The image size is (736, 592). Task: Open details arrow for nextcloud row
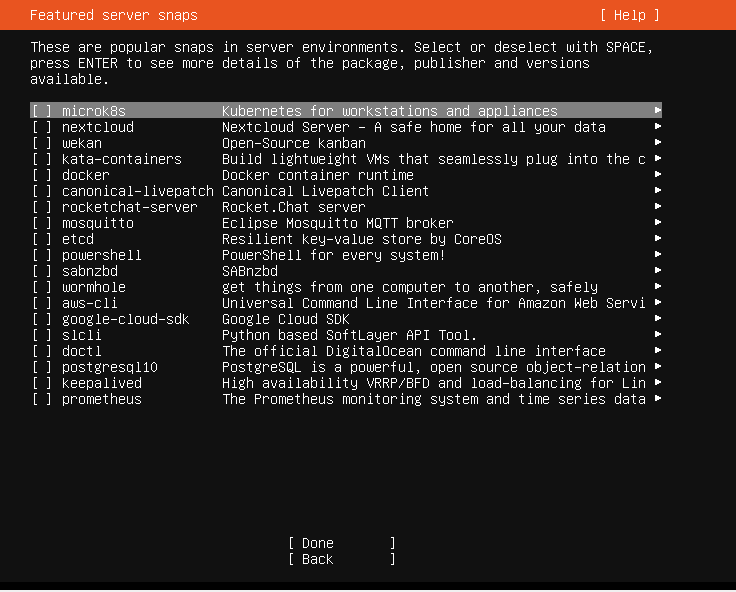[658, 126]
